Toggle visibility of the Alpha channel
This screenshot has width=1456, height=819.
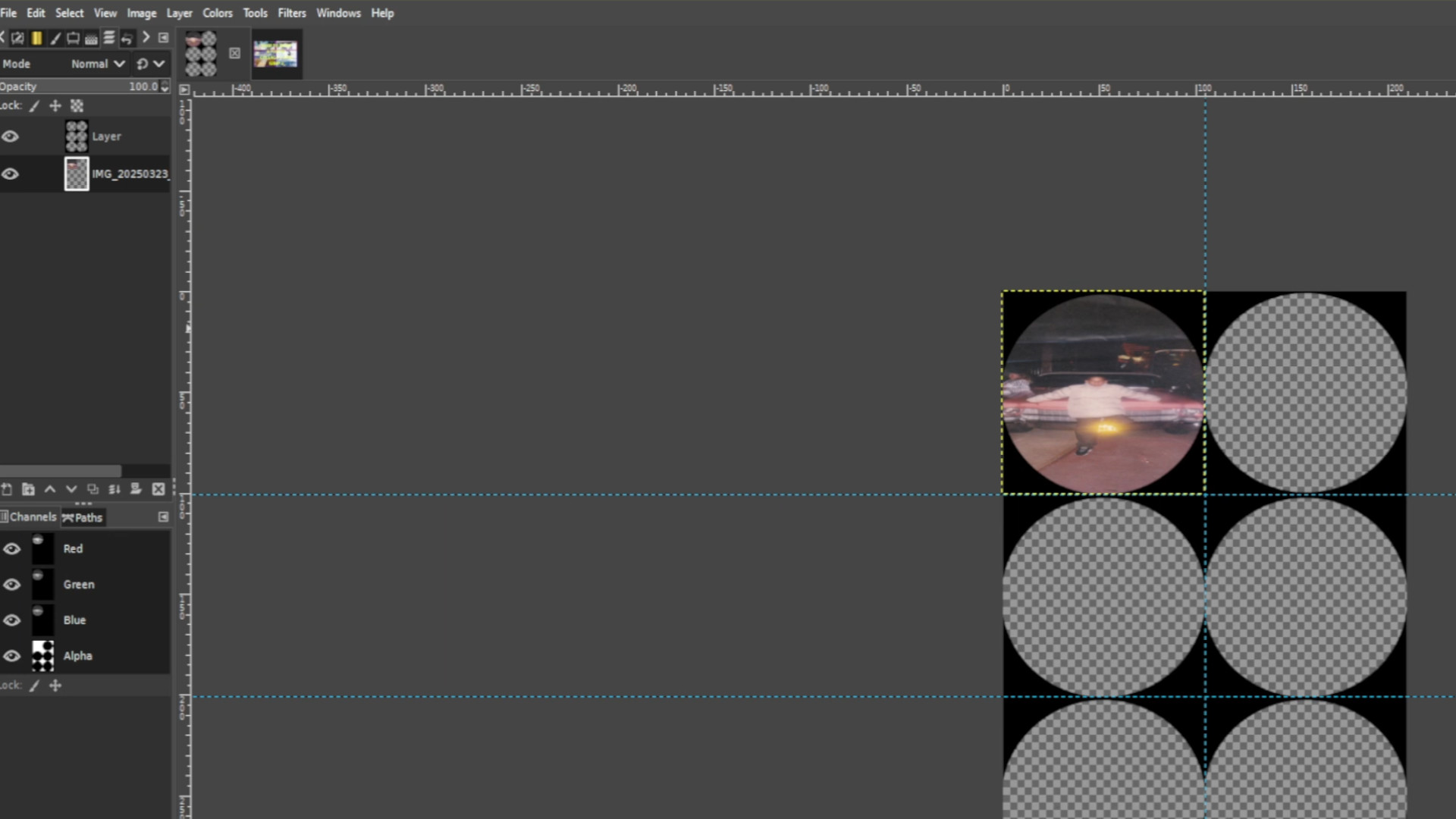pos(11,656)
